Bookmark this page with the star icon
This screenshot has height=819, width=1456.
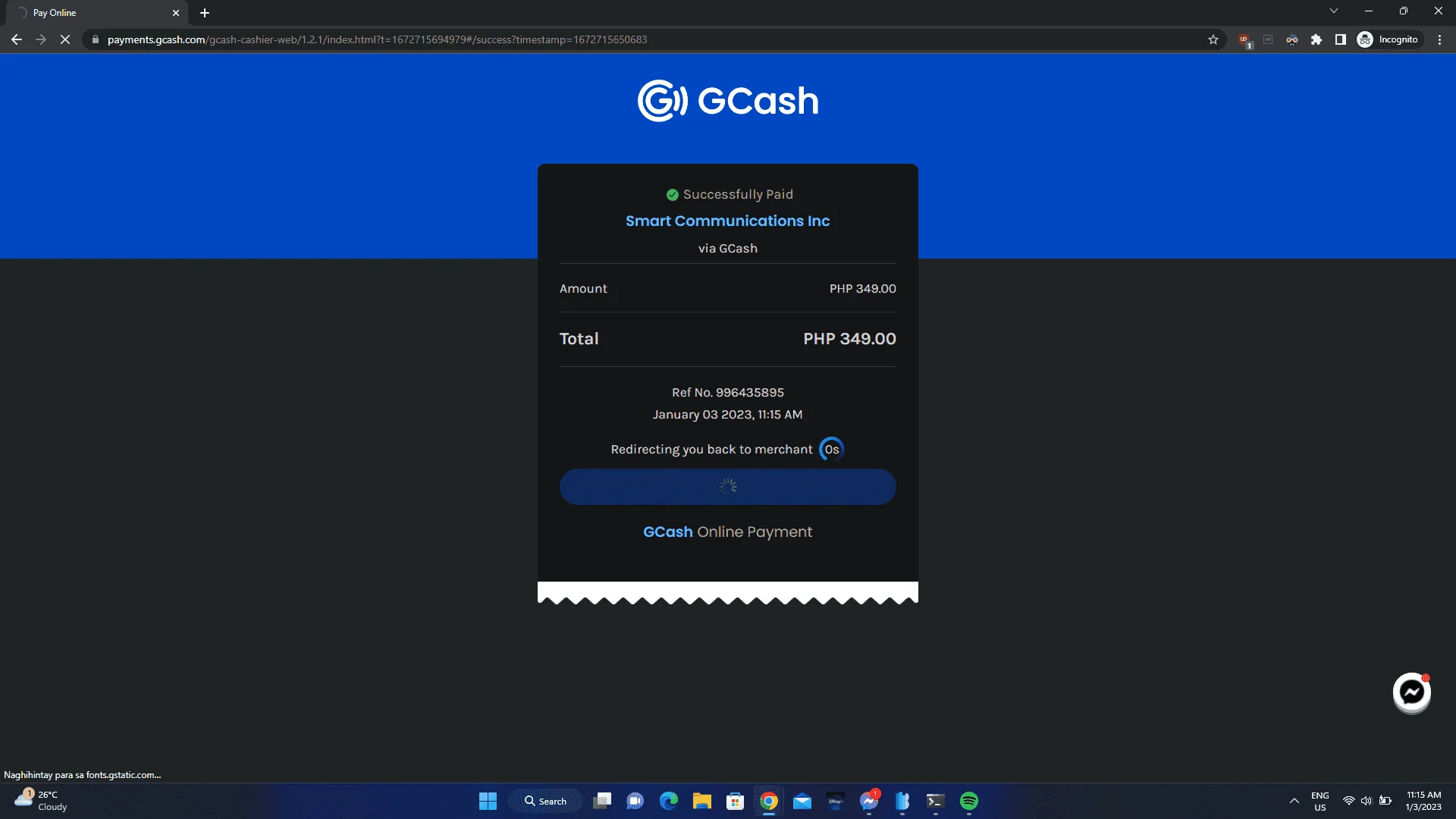pos(1213,39)
